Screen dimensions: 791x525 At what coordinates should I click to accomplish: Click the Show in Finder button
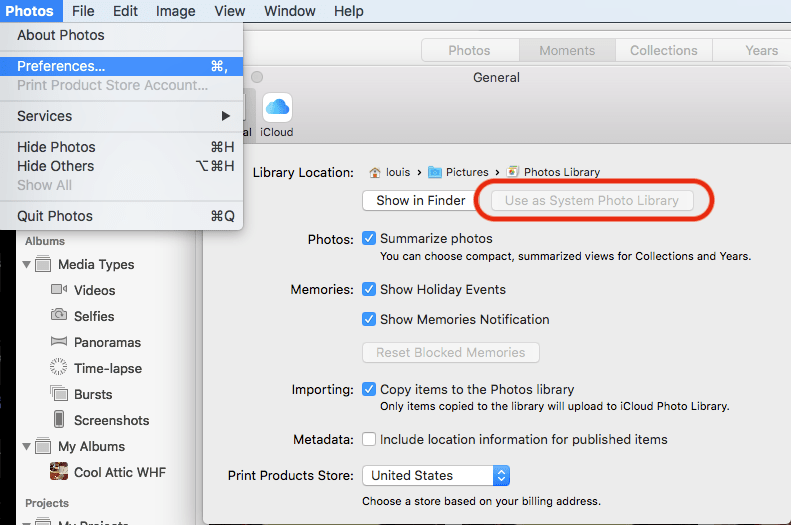420,200
